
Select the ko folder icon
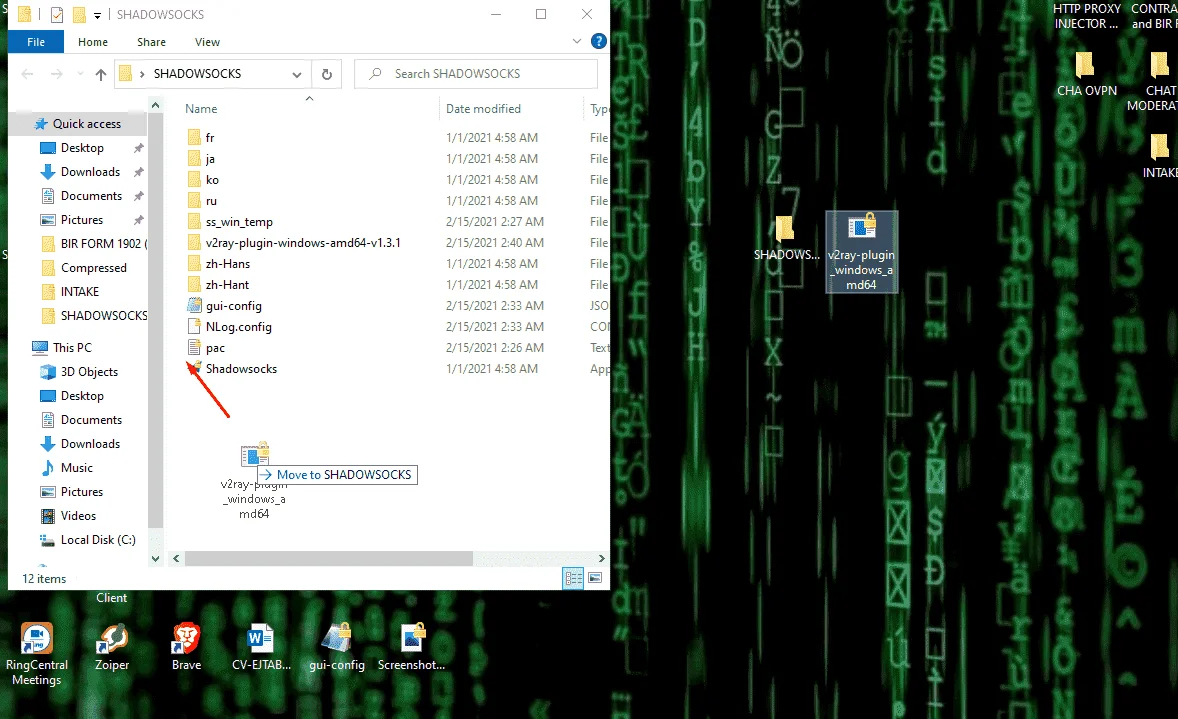coord(195,180)
